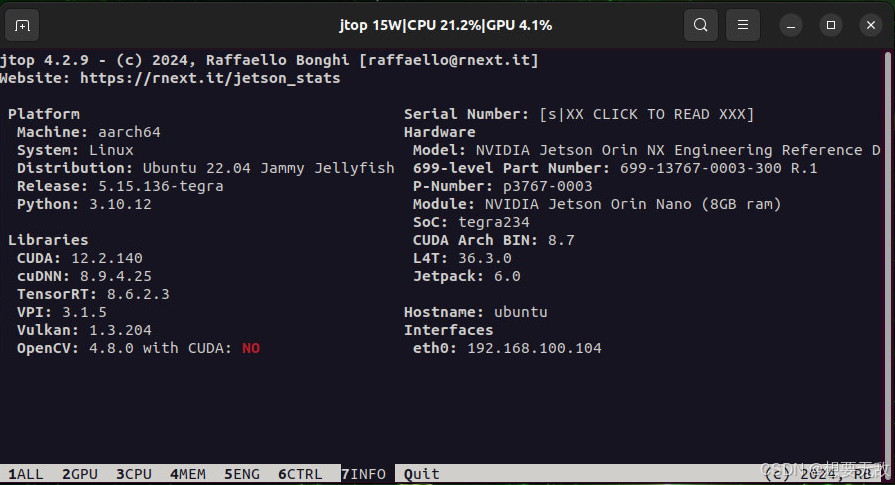Click the Libraries section heading

pos(48,240)
